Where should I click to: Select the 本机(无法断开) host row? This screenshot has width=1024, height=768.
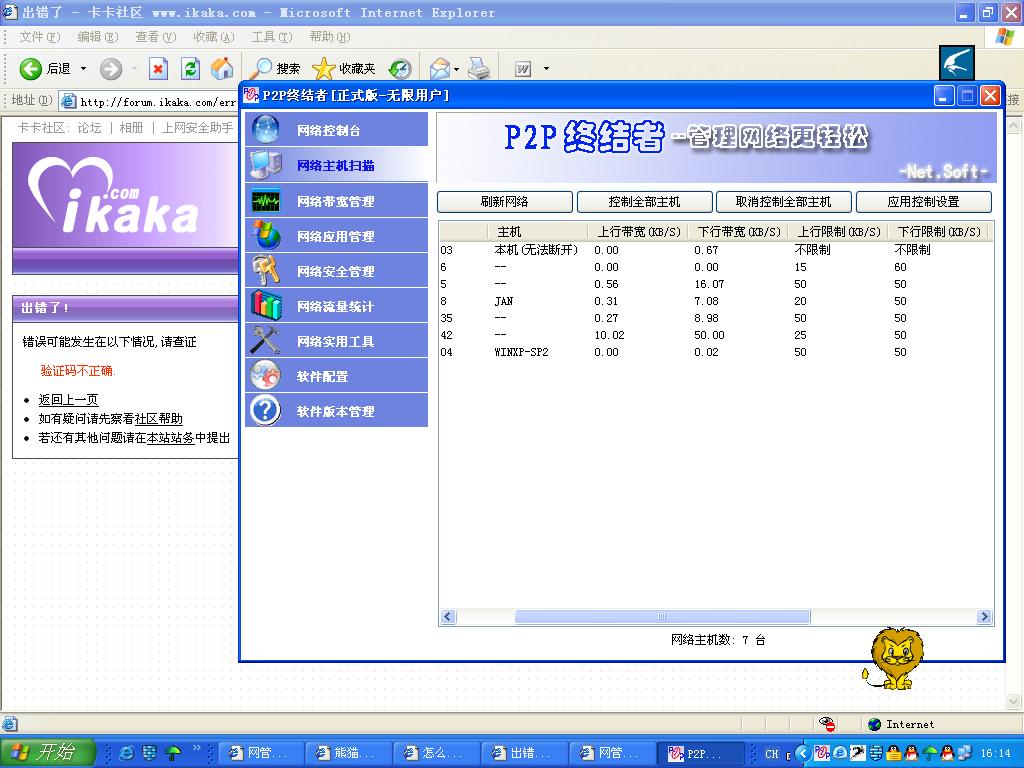(716, 249)
